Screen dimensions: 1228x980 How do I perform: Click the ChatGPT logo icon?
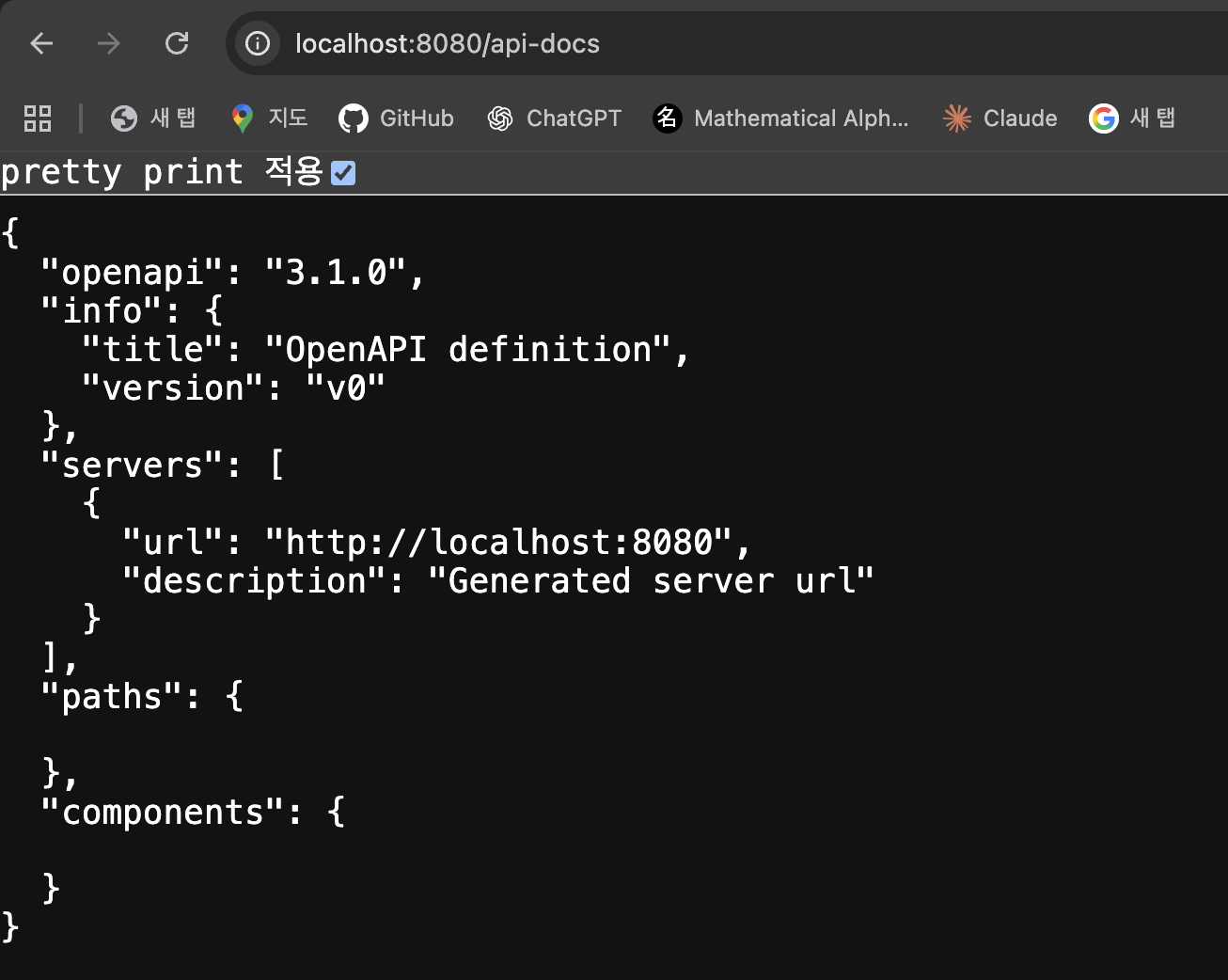[x=500, y=118]
